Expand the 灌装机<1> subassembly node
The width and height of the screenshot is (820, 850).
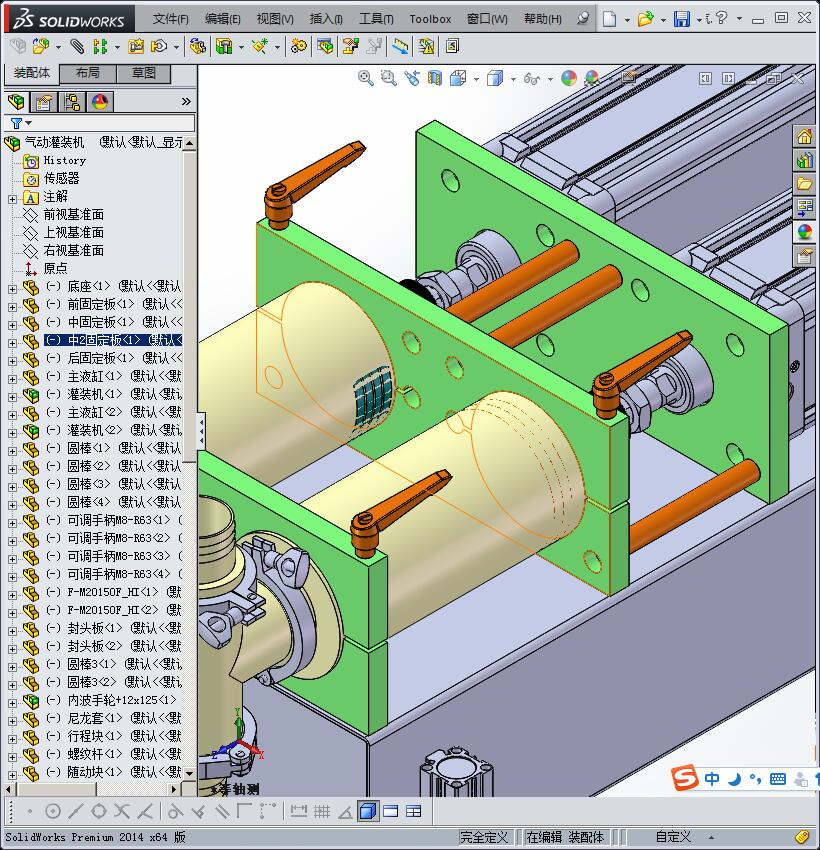(x=12, y=397)
